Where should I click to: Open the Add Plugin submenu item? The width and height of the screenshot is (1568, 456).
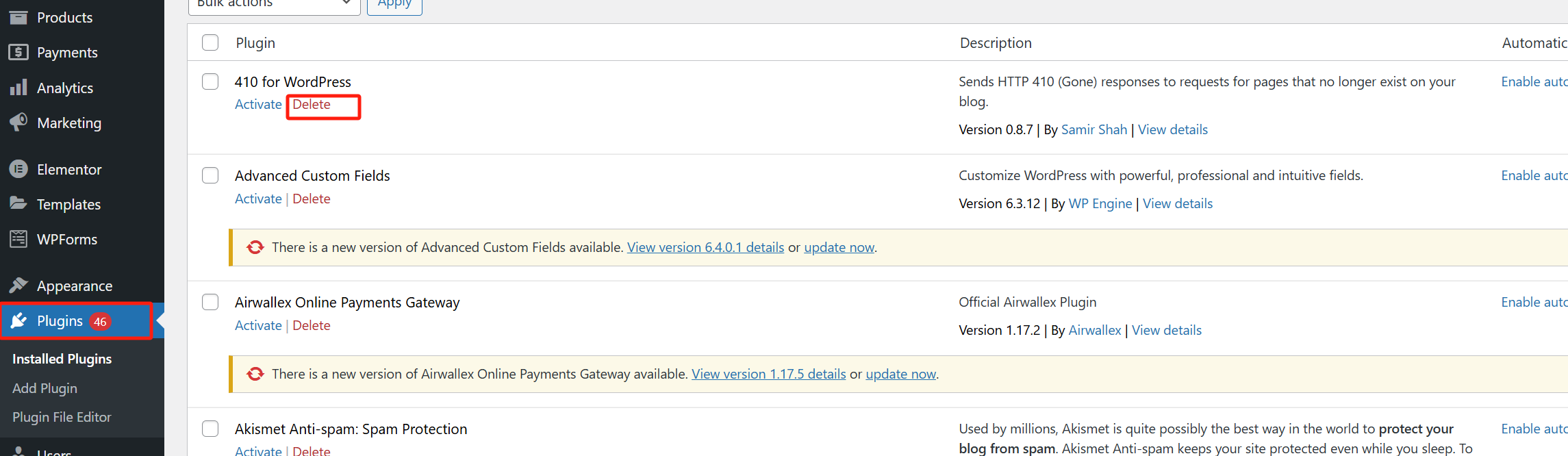click(x=45, y=388)
